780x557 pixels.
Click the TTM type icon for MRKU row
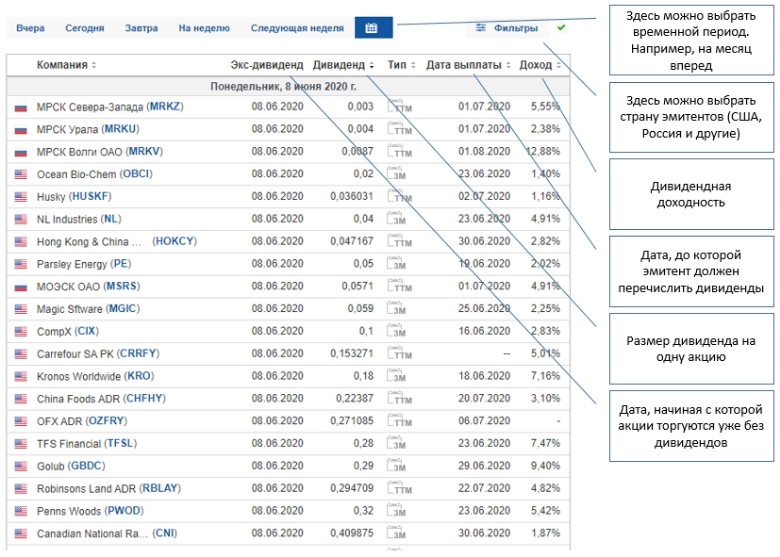tap(399, 129)
